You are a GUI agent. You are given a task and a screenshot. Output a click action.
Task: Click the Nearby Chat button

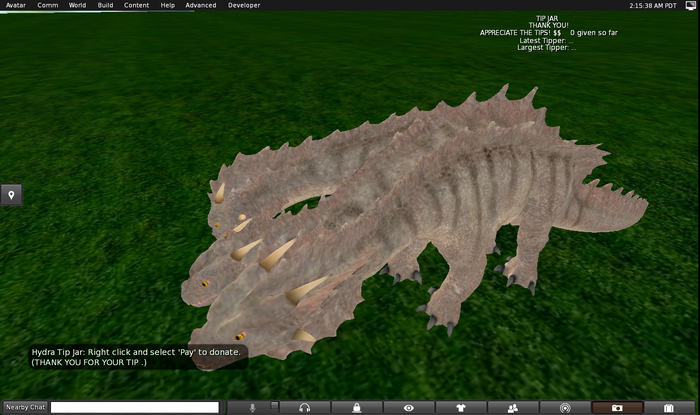point(25,407)
